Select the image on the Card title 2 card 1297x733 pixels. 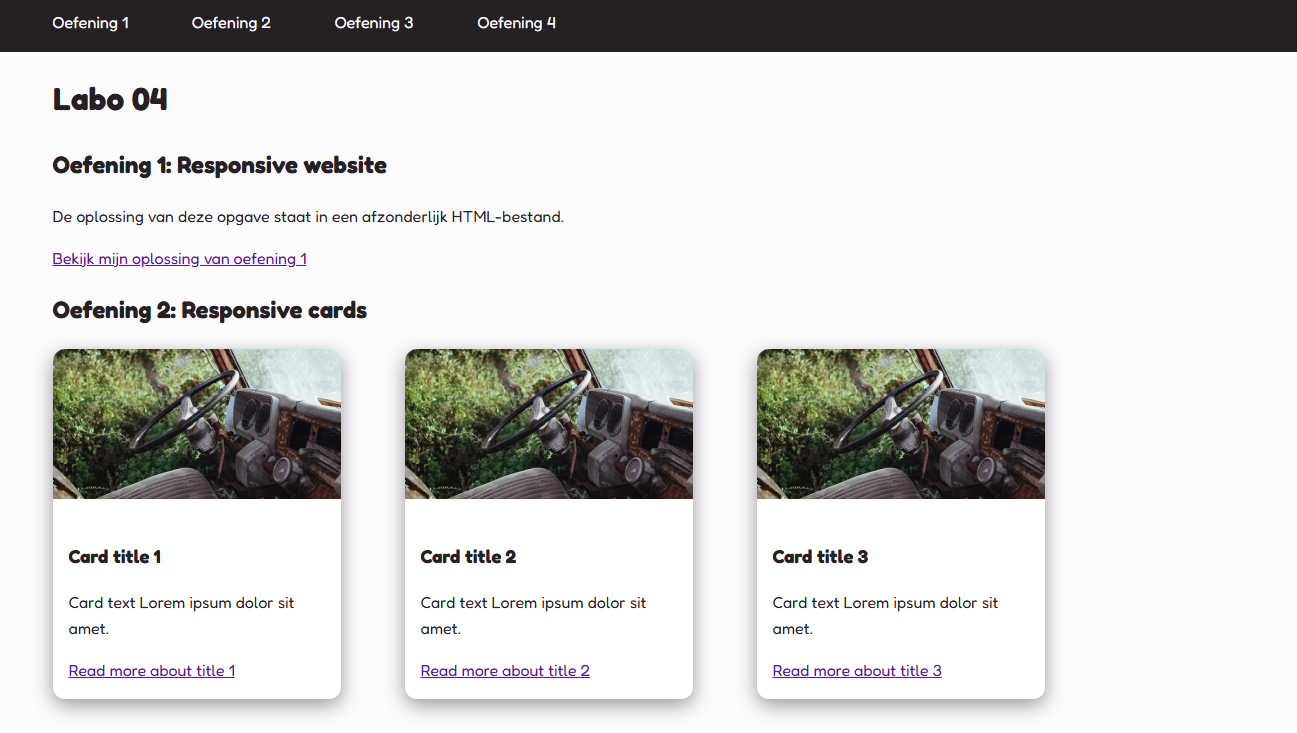click(x=549, y=424)
